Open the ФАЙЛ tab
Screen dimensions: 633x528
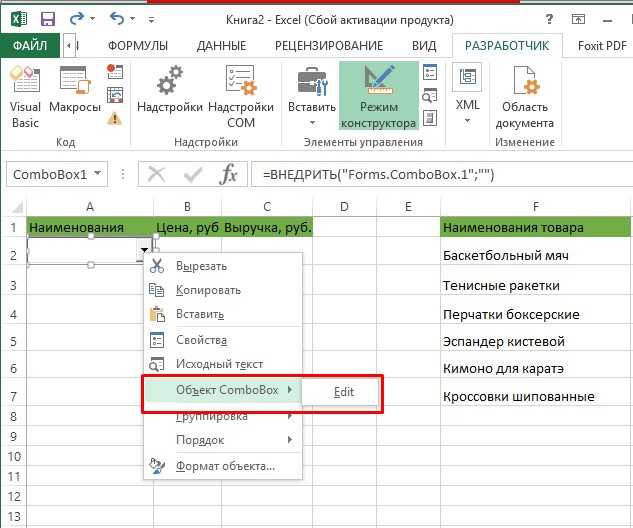(x=30, y=45)
